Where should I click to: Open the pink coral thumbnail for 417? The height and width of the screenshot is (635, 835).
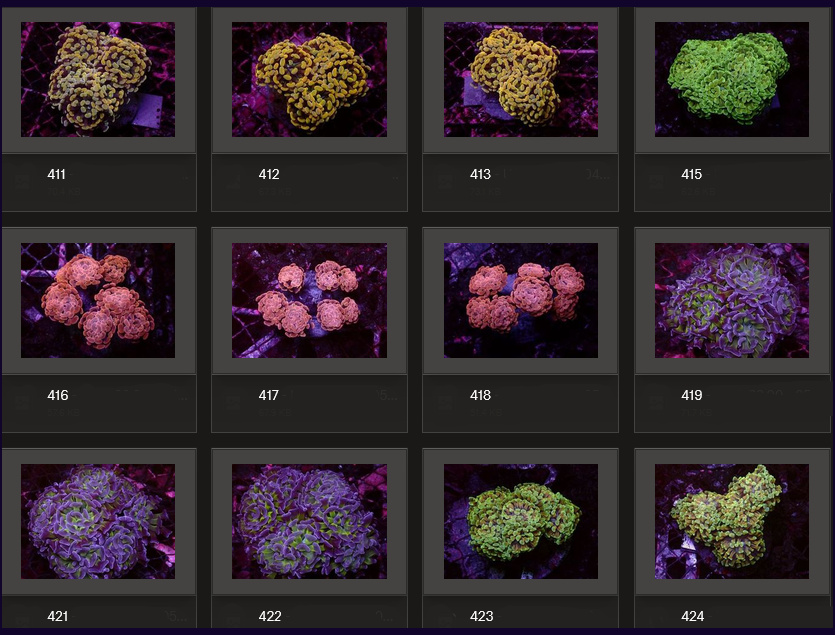[x=309, y=300]
